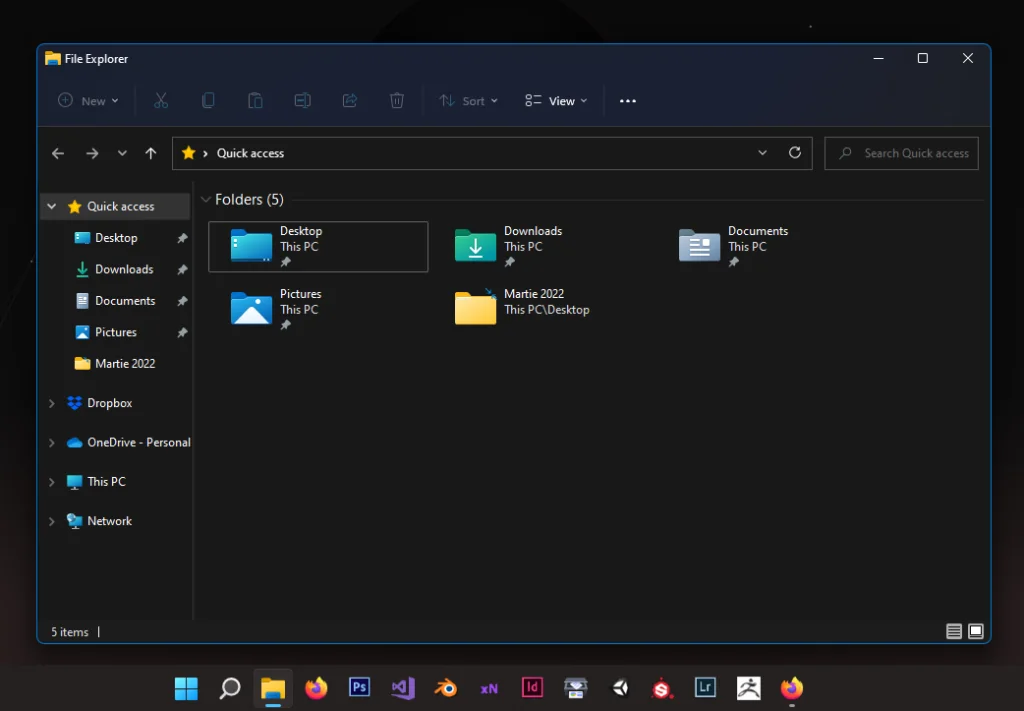
Task: Open the See more ellipsis menu
Action: click(628, 101)
